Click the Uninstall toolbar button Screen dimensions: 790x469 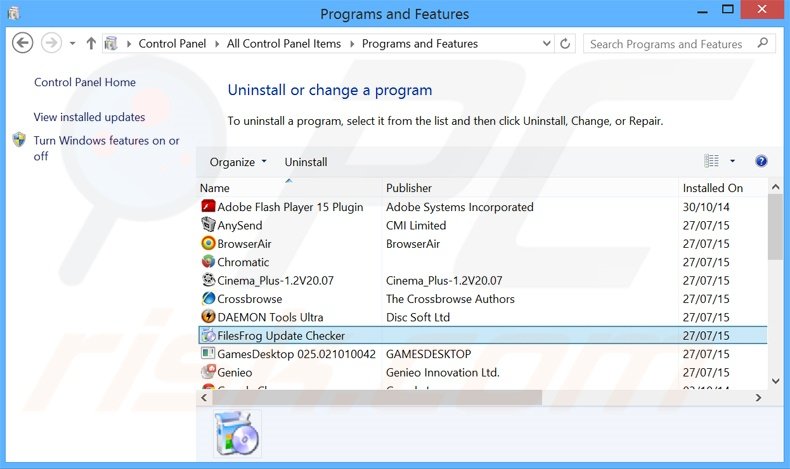click(x=306, y=162)
